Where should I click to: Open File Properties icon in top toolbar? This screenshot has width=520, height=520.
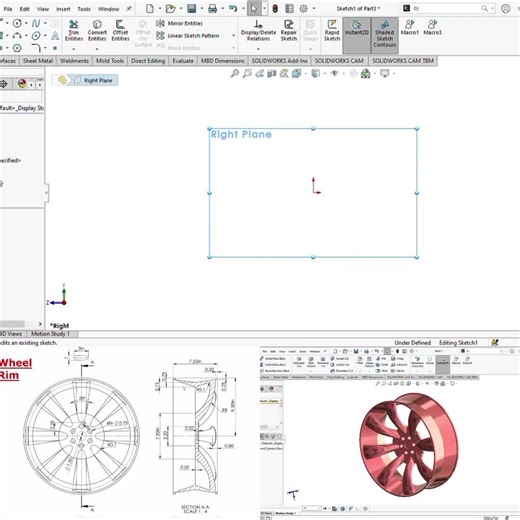[x=289, y=9]
